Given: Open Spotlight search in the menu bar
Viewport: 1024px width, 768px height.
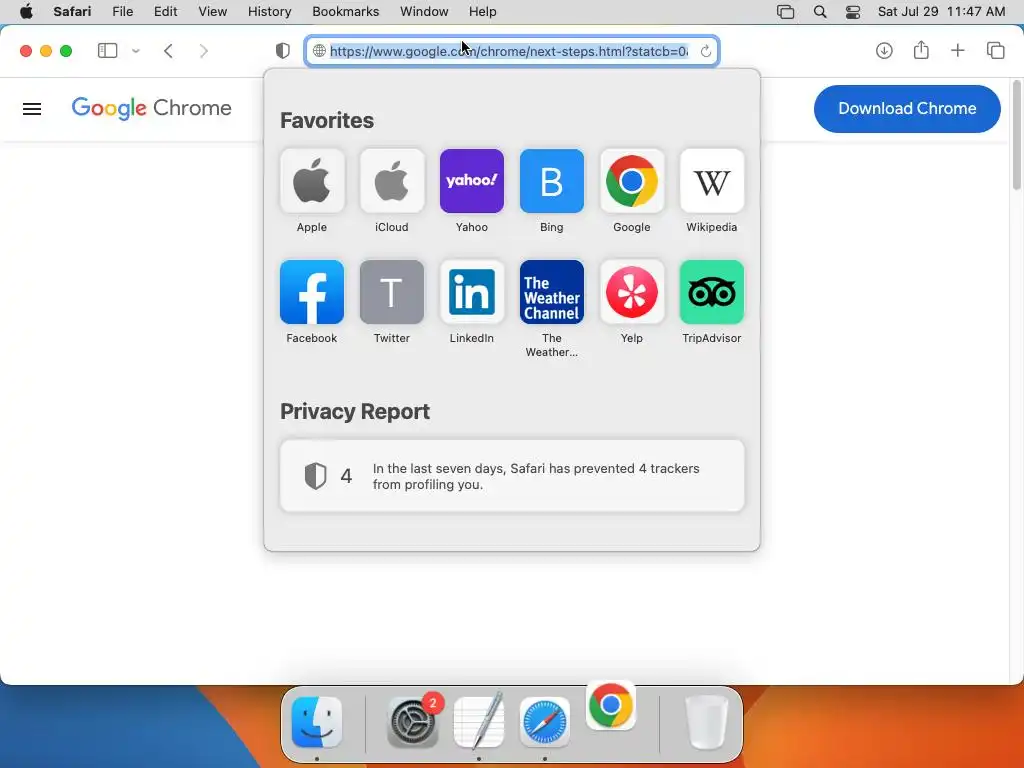Looking at the screenshot, I should pyautogui.click(x=820, y=12).
